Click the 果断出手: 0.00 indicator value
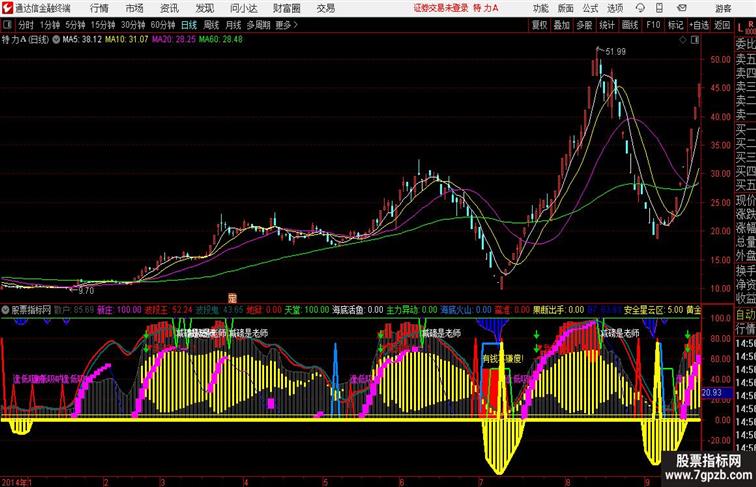Image resolution: width=756 pixels, height=487 pixels. 558,310
